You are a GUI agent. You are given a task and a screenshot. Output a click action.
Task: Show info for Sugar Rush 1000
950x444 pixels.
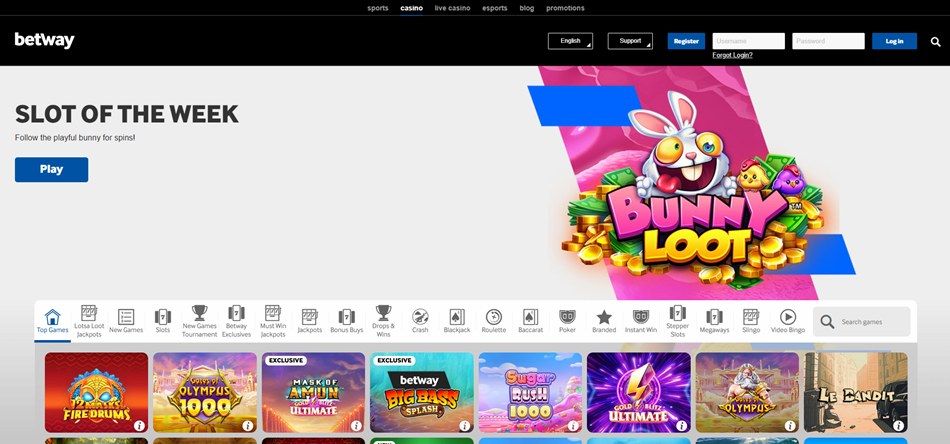coord(573,425)
